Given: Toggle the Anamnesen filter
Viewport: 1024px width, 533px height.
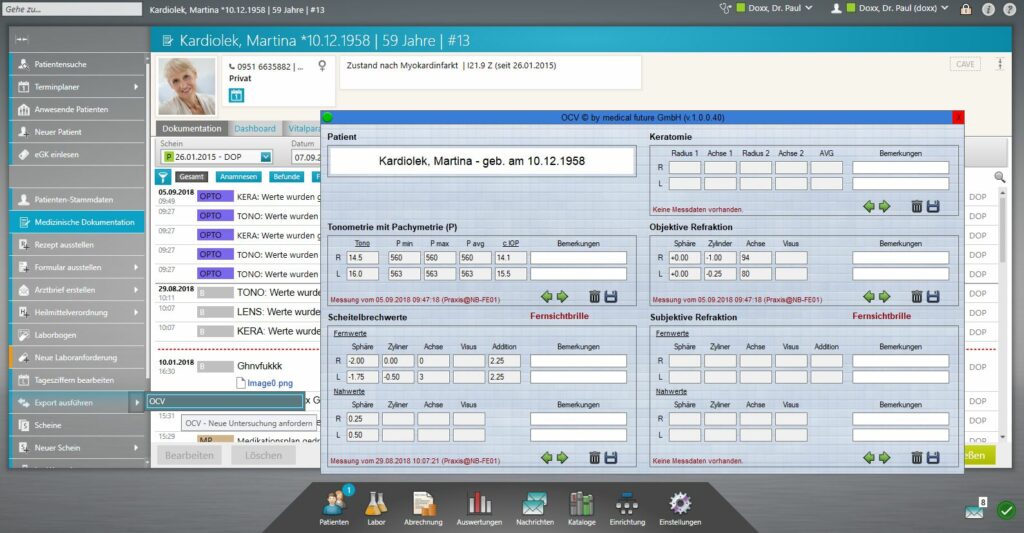Looking at the screenshot, I should [x=238, y=177].
